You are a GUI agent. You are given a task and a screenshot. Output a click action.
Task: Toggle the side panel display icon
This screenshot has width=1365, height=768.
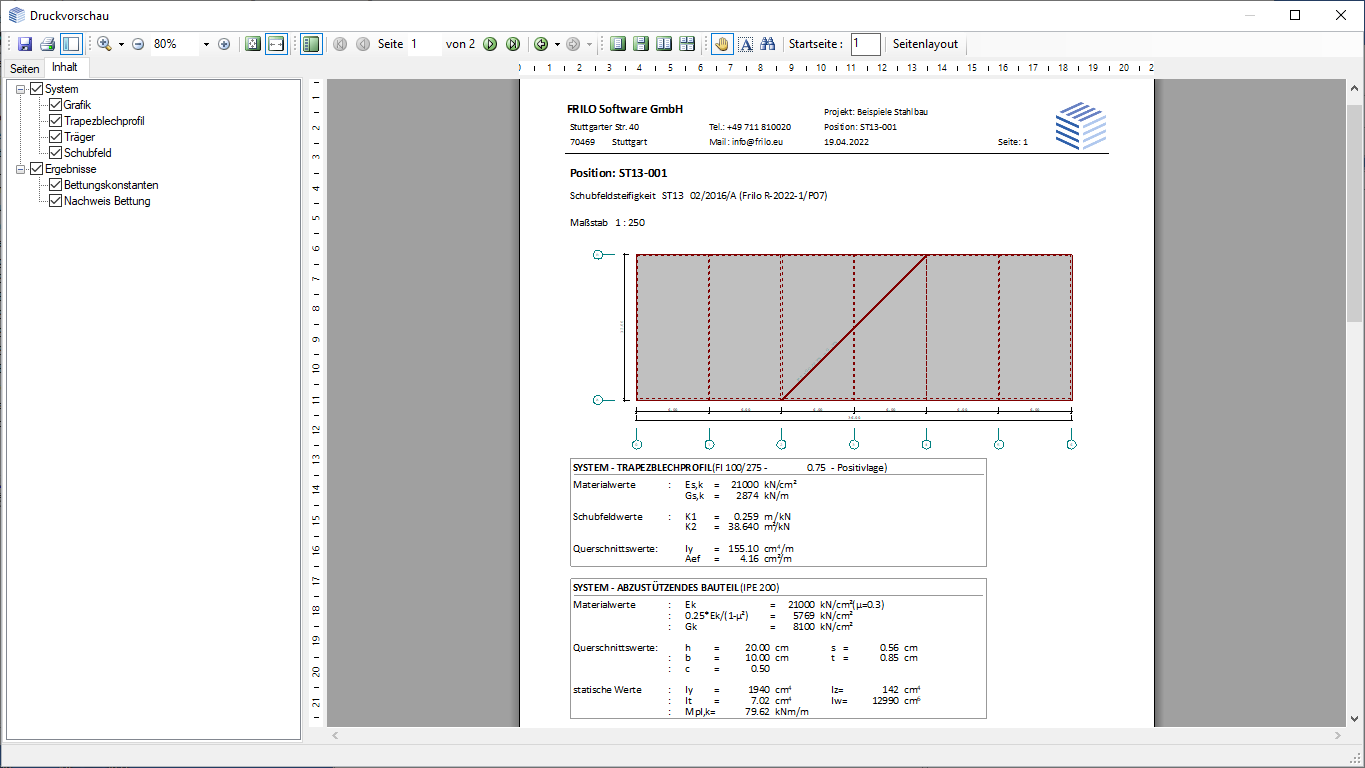pyautogui.click(x=71, y=44)
